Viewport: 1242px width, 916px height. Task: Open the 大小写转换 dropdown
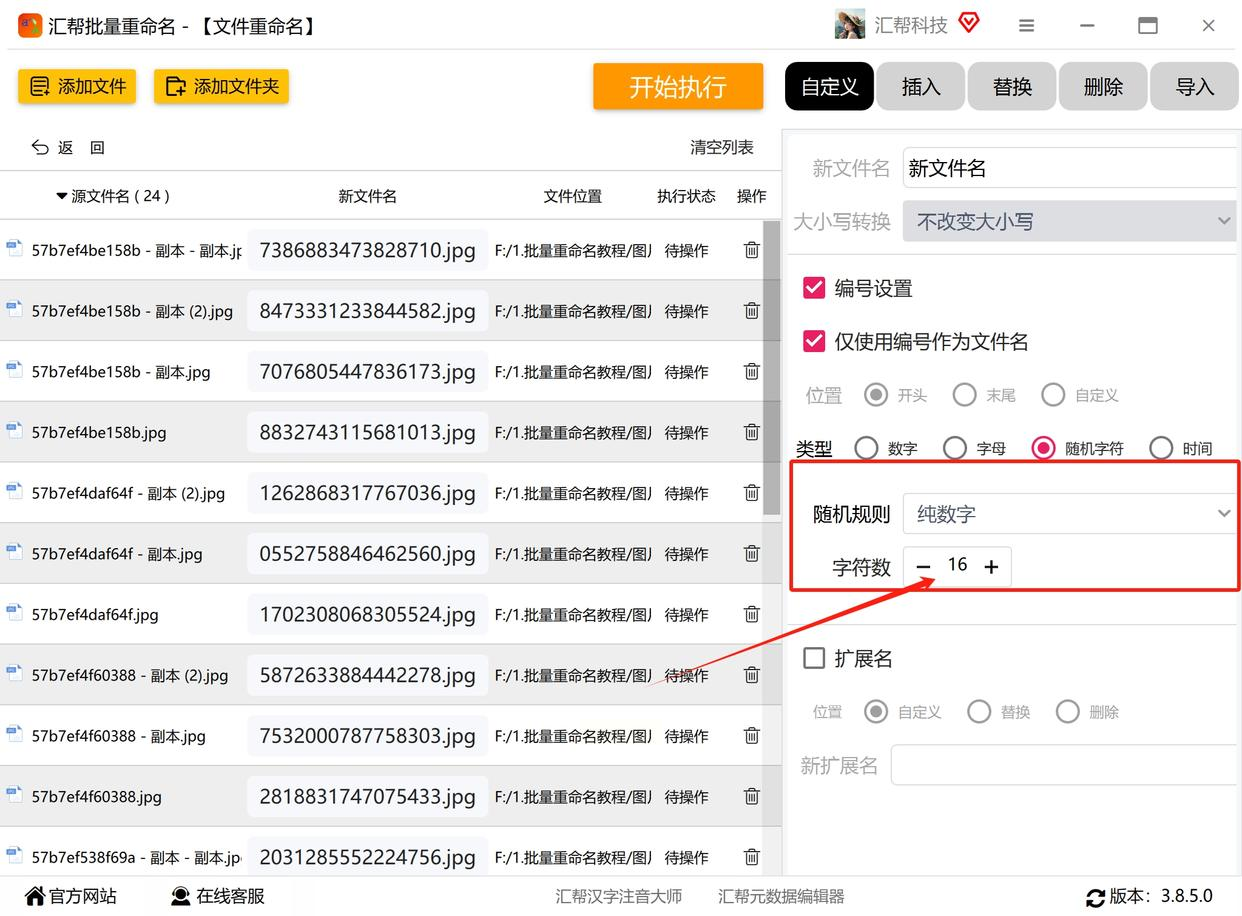(x=1068, y=221)
